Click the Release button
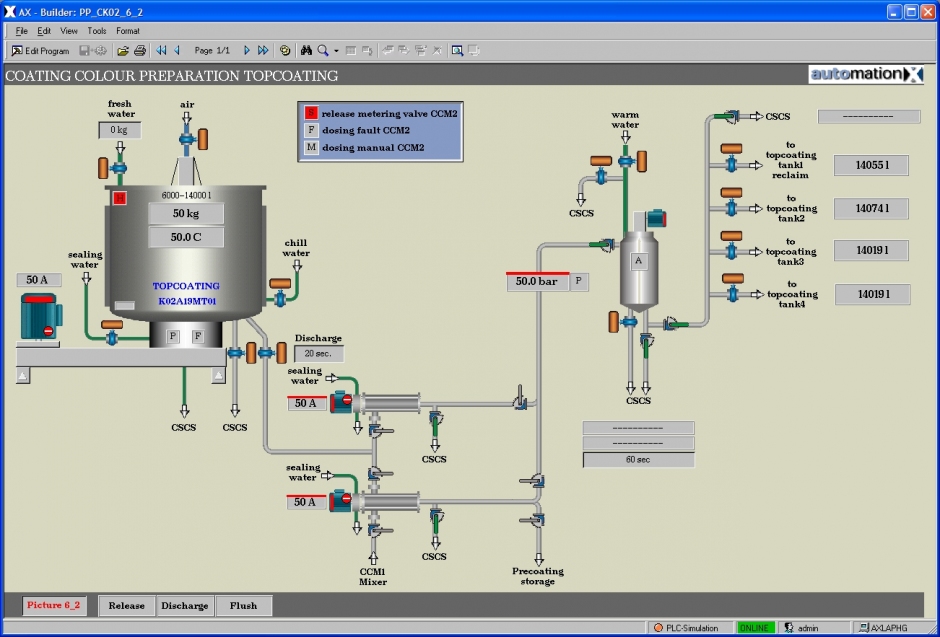The width and height of the screenshot is (940, 637). [x=126, y=606]
